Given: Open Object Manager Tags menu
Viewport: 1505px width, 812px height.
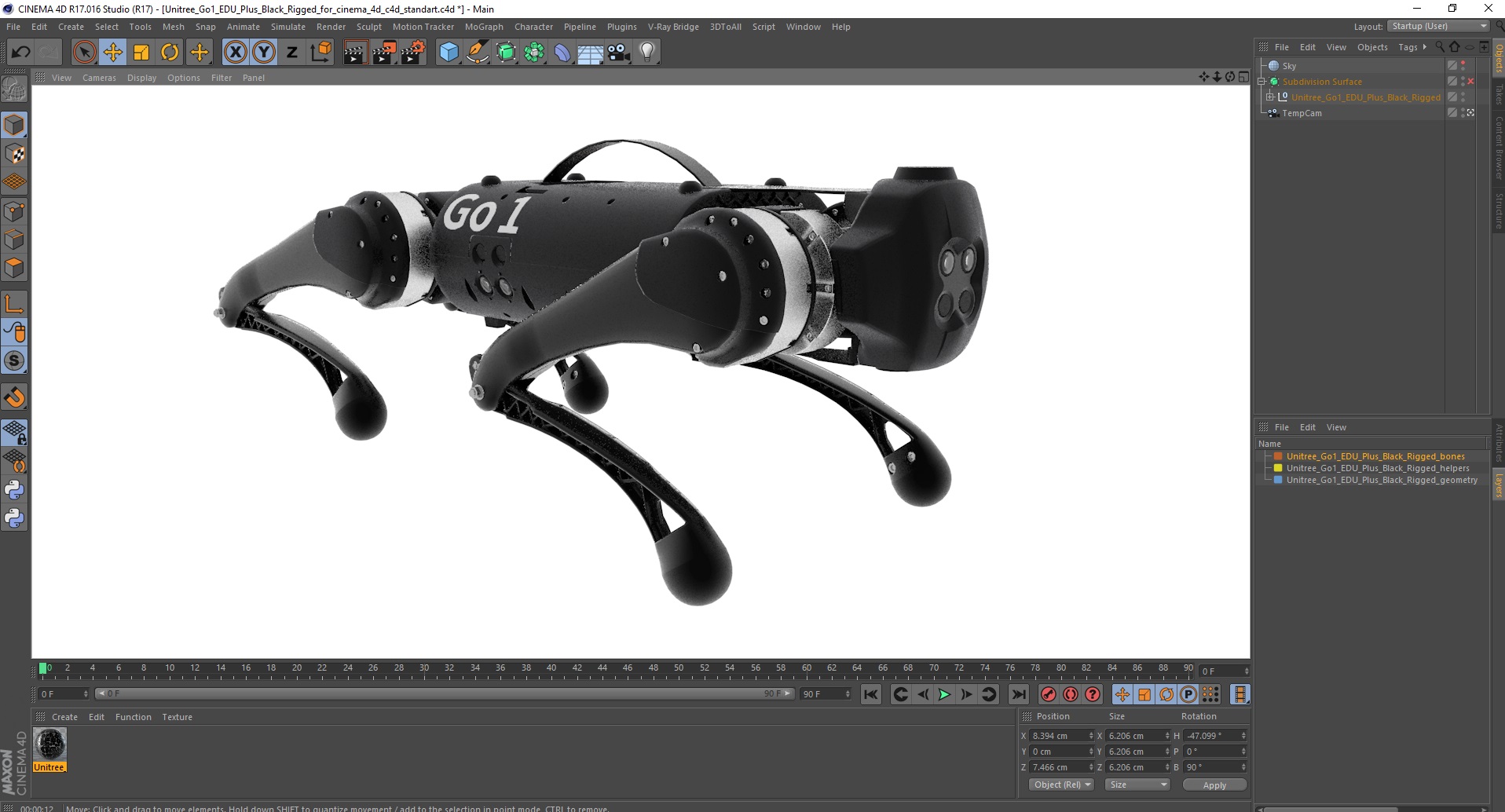Looking at the screenshot, I should coord(1408,47).
